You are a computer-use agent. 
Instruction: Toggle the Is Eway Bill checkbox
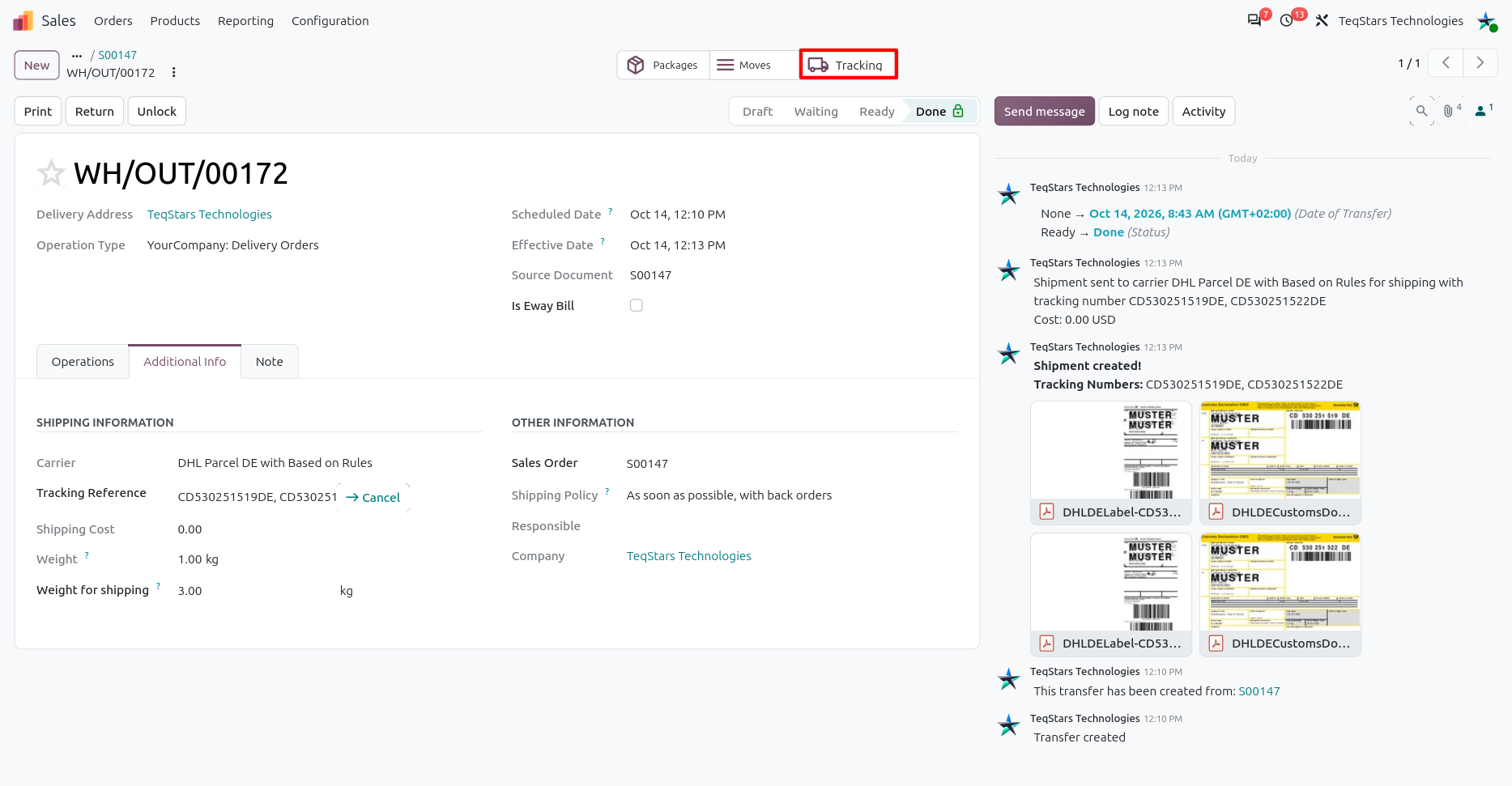(637, 305)
